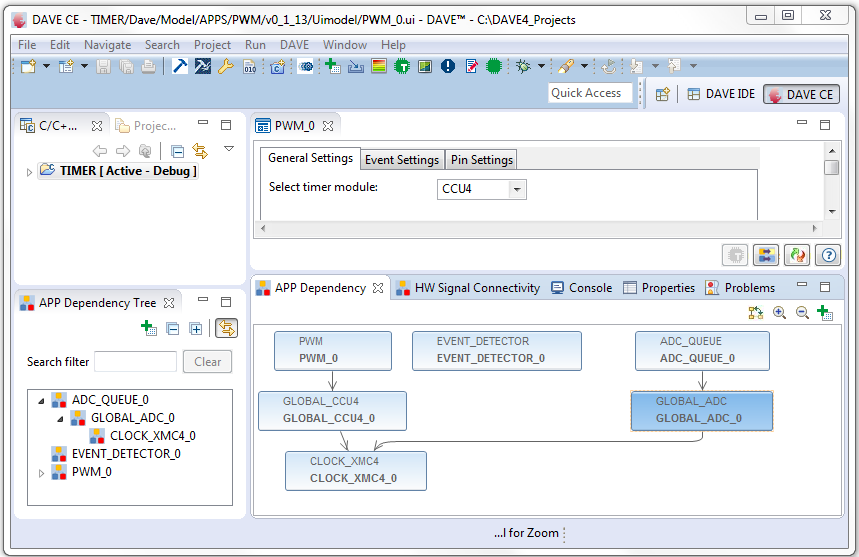Click the Quick Access field
The image size is (859, 557).
click(x=590, y=93)
